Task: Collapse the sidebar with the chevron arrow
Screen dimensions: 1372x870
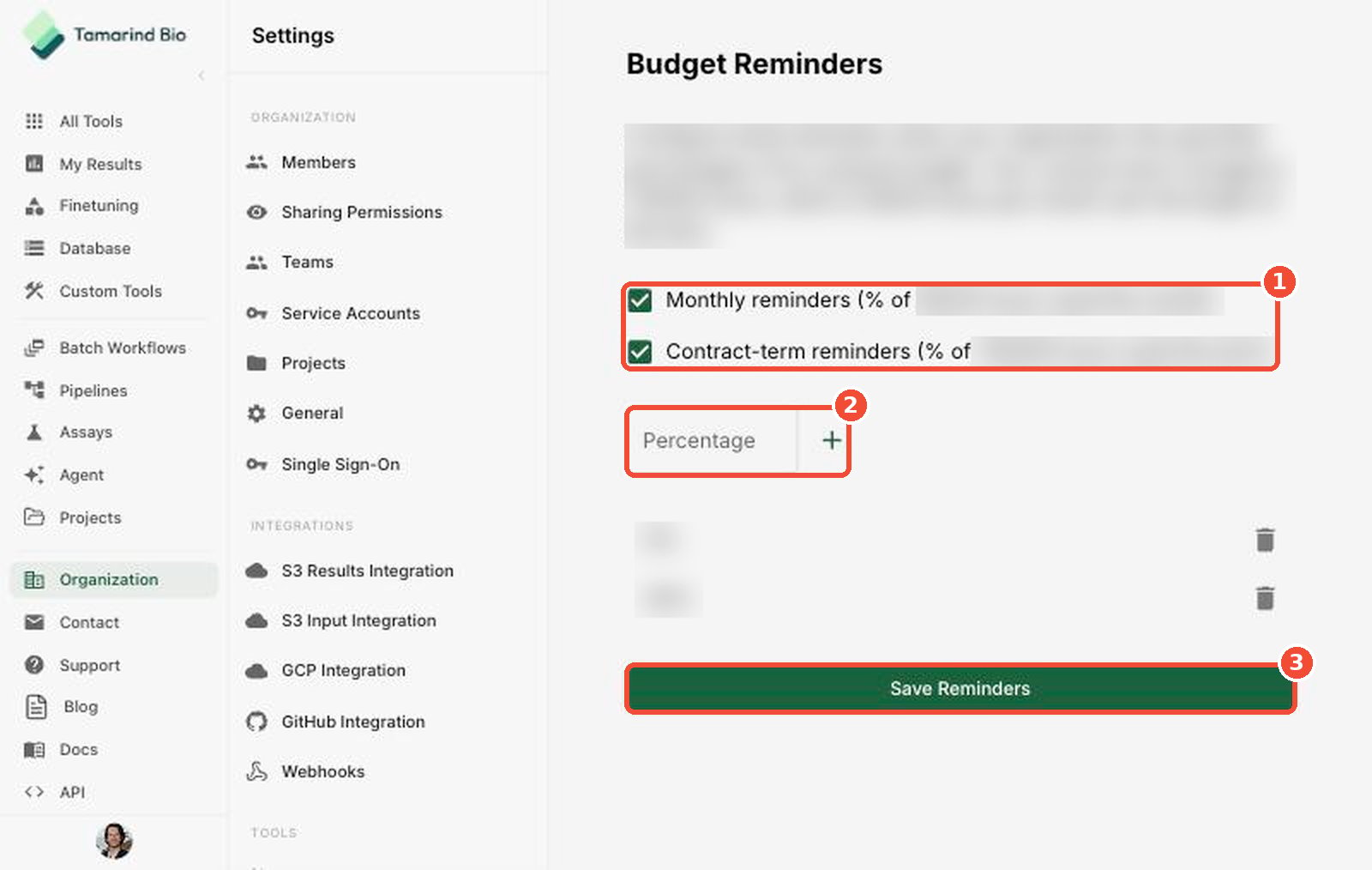Action: 201,76
